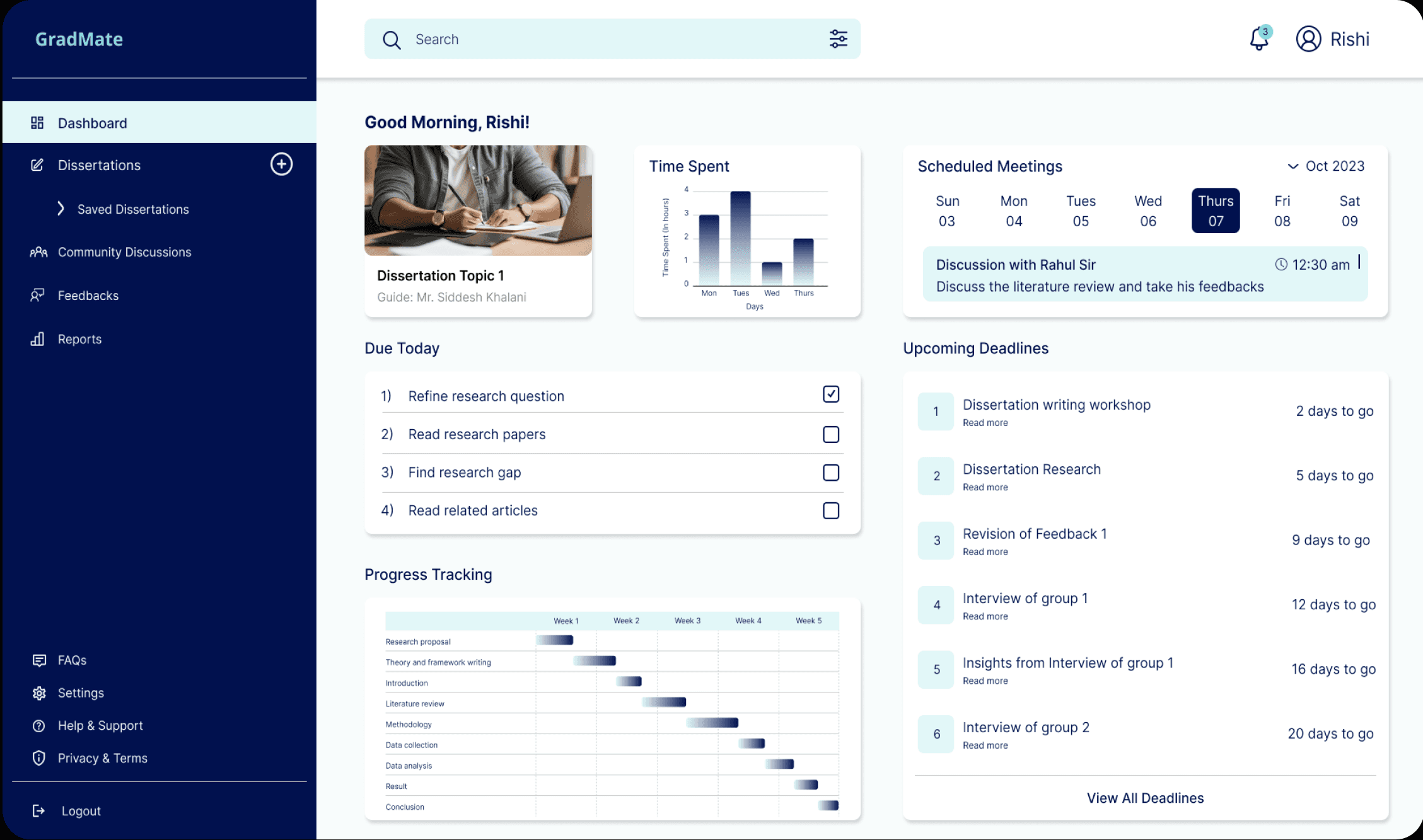This screenshot has width=1423, height=840.
Task: Click the Rishi user profile avatar icon
Action: click(x=1308, y=39)
